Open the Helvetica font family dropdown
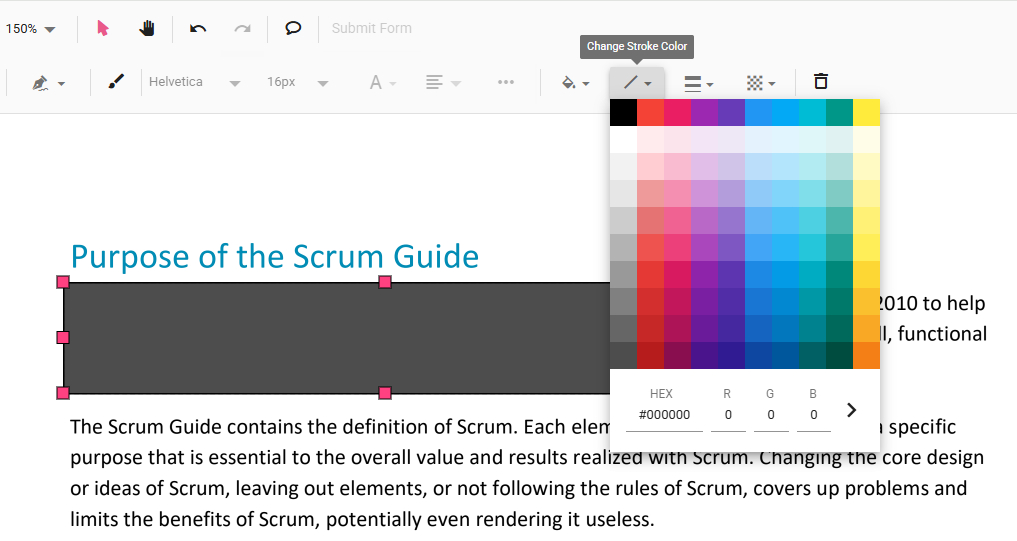 [x=194, y=82]
